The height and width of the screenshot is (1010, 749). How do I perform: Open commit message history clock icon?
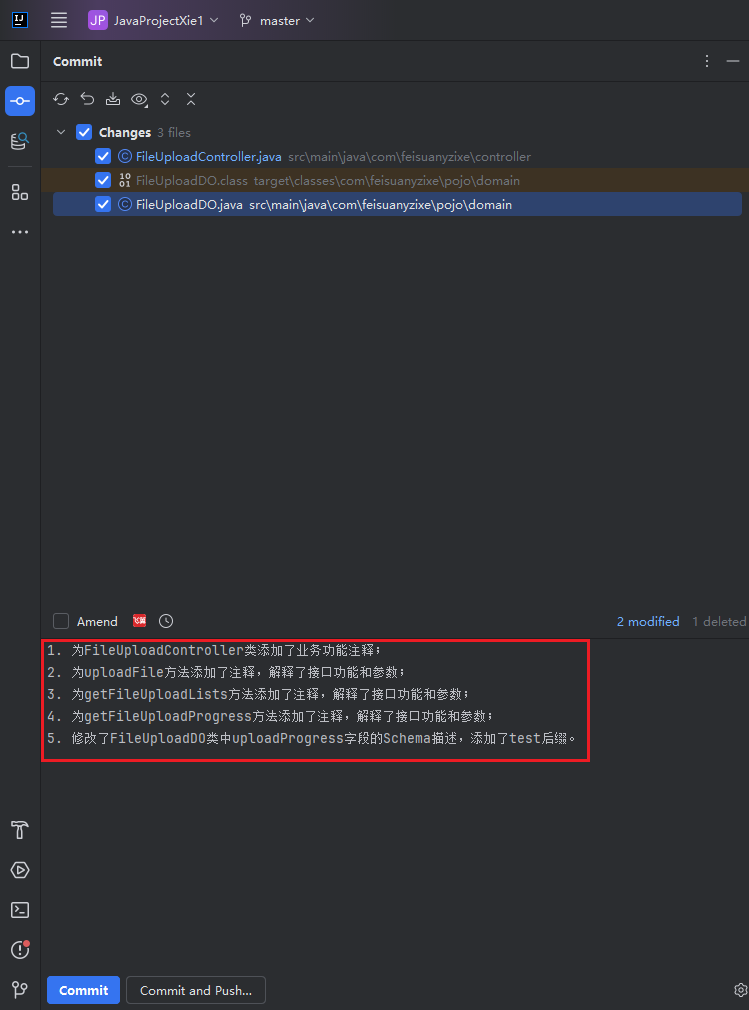(166, 621)
